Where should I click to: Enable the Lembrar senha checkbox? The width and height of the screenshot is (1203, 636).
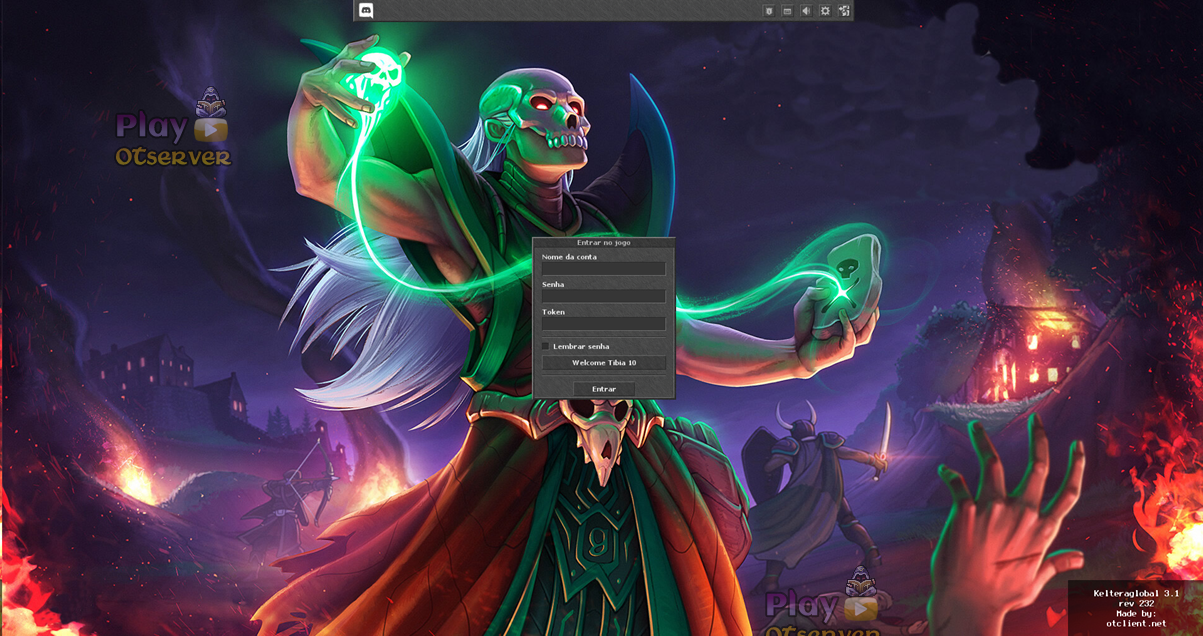(x=546, y=346)
